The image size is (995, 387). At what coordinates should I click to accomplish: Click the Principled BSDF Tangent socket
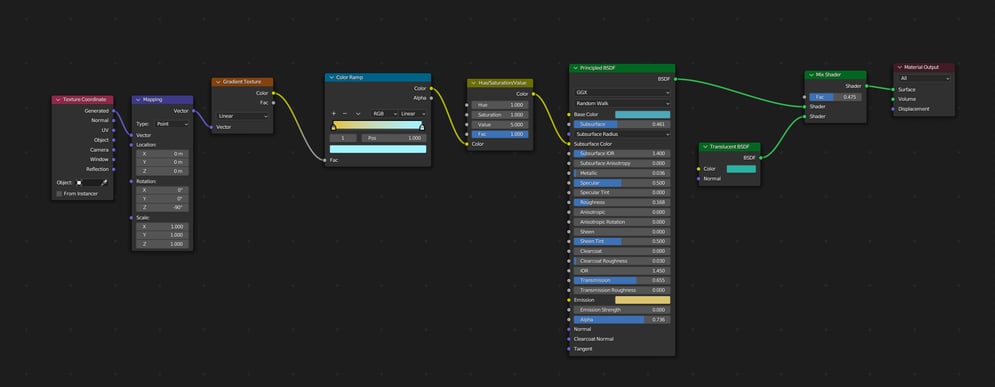click(x=569, y=349)
